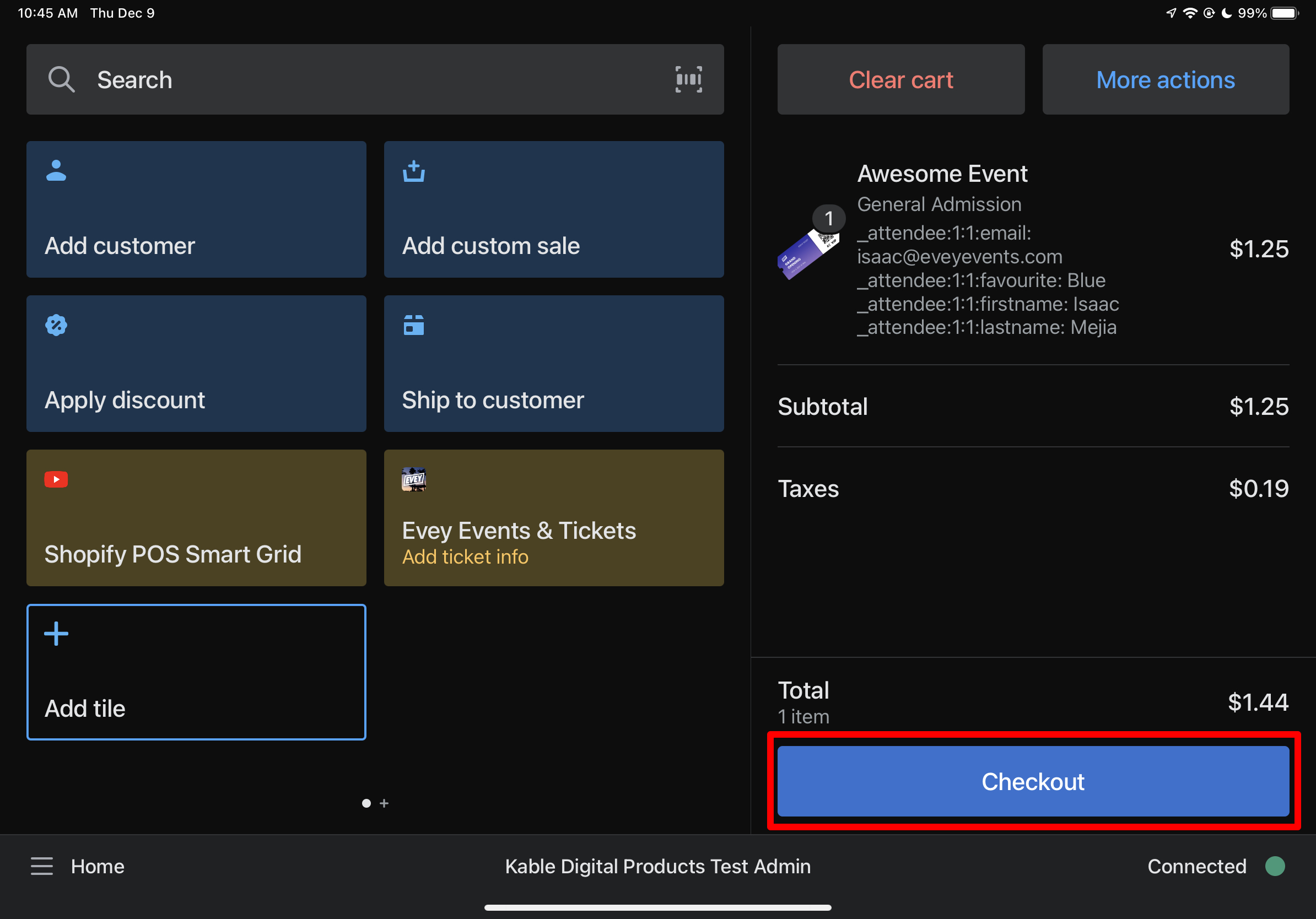This screenshot has width=1316, height=919.
Task: Tap the person icon on Add customer
Action: click(56, 171)
